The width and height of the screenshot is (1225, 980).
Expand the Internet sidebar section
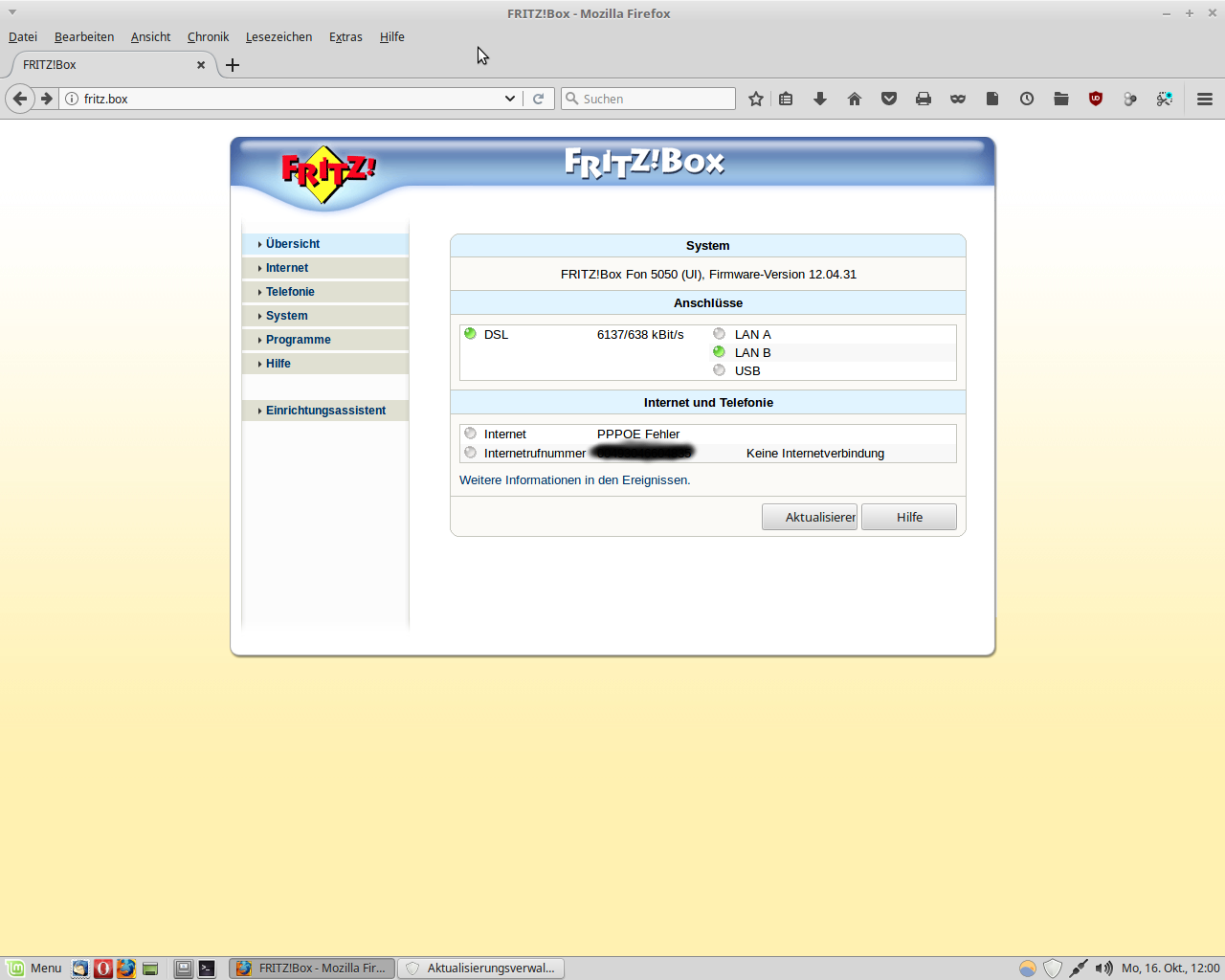pyautogui.click(x=325, y=268)
